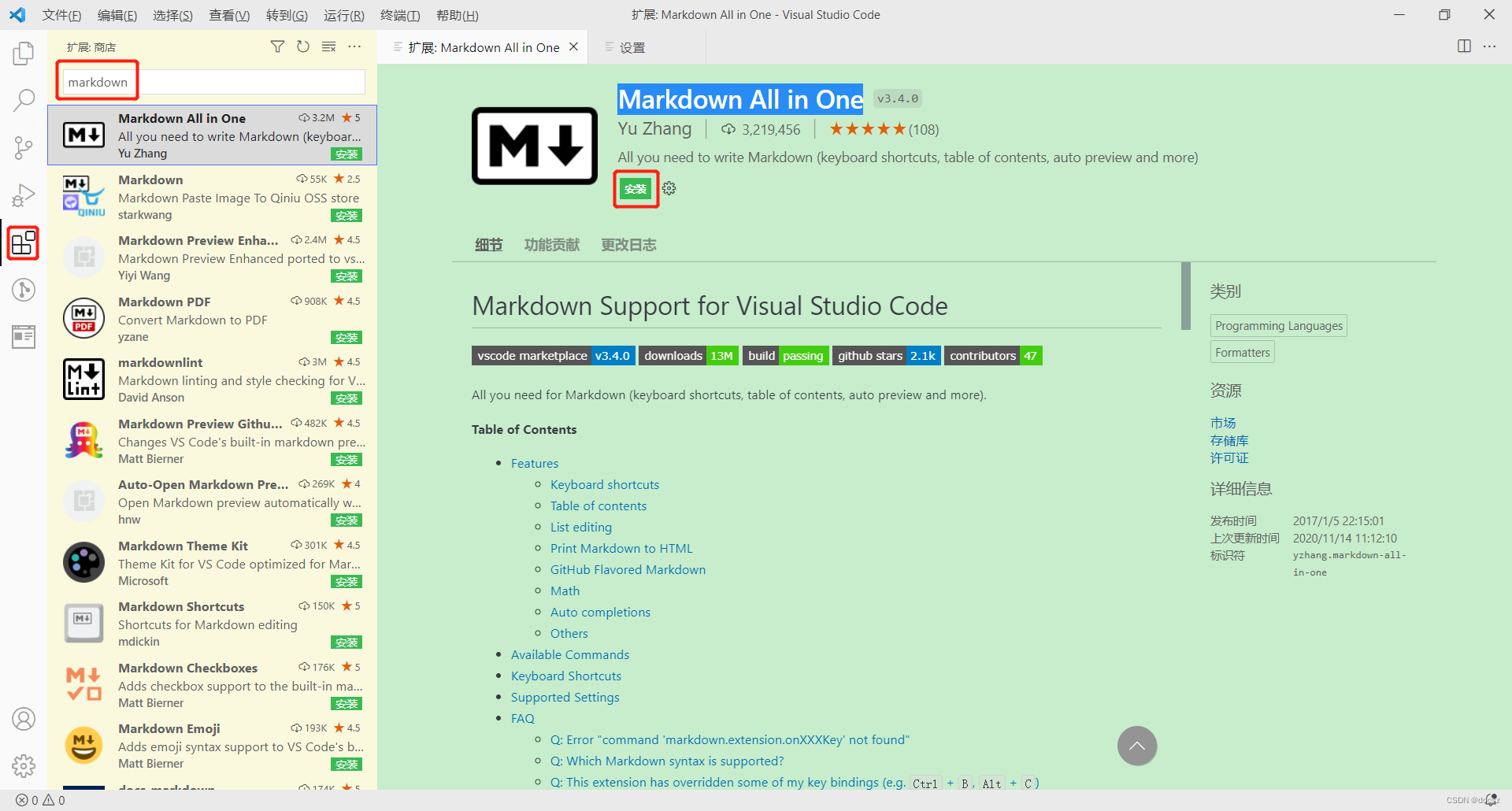Open the 市场 resource link

coord(1223,423)
